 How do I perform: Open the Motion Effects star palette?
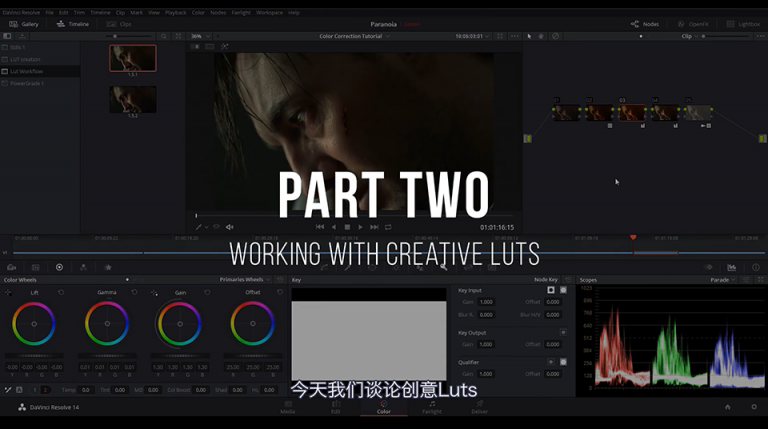coord(108,267)
